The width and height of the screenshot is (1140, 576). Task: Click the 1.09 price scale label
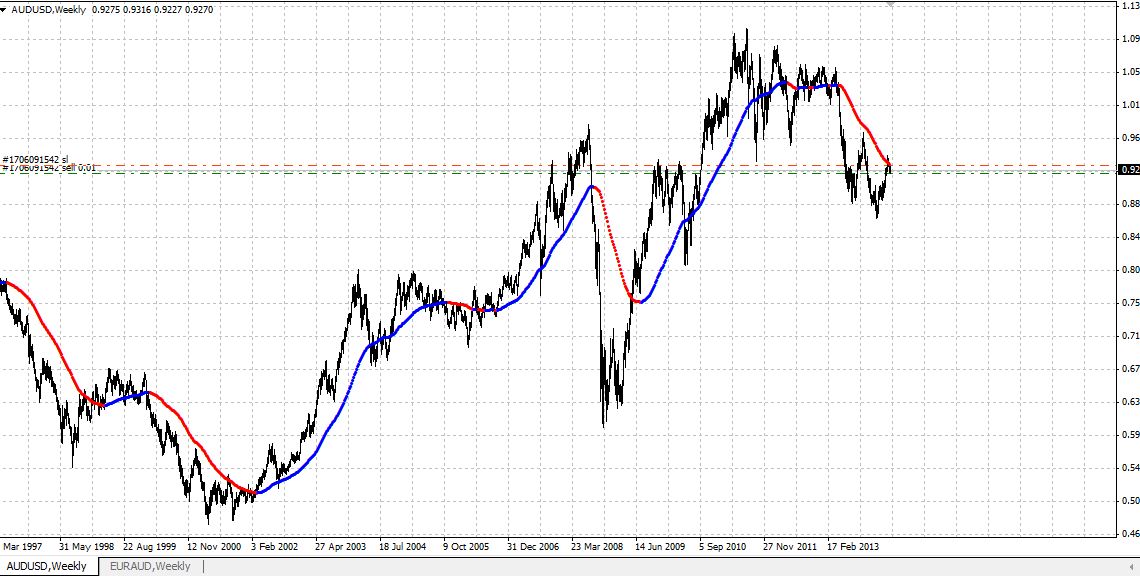coord(1131,39)
